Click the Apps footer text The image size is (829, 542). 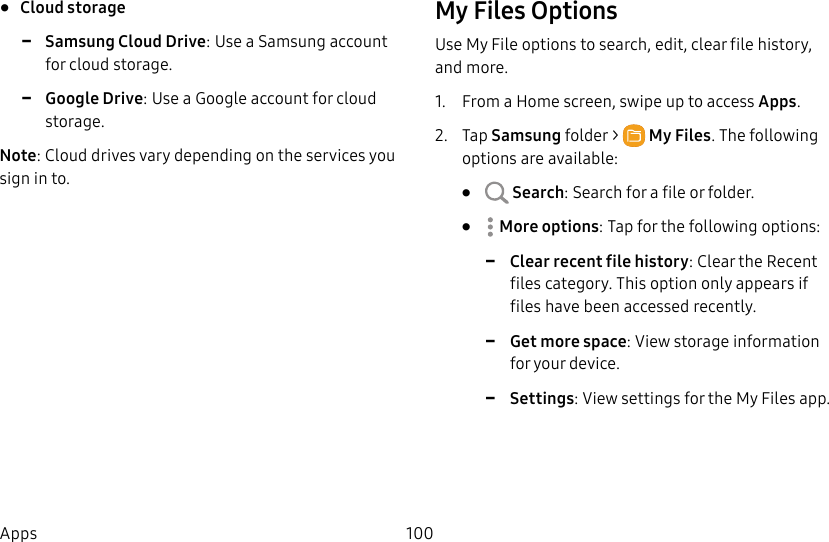coord(19,533)
